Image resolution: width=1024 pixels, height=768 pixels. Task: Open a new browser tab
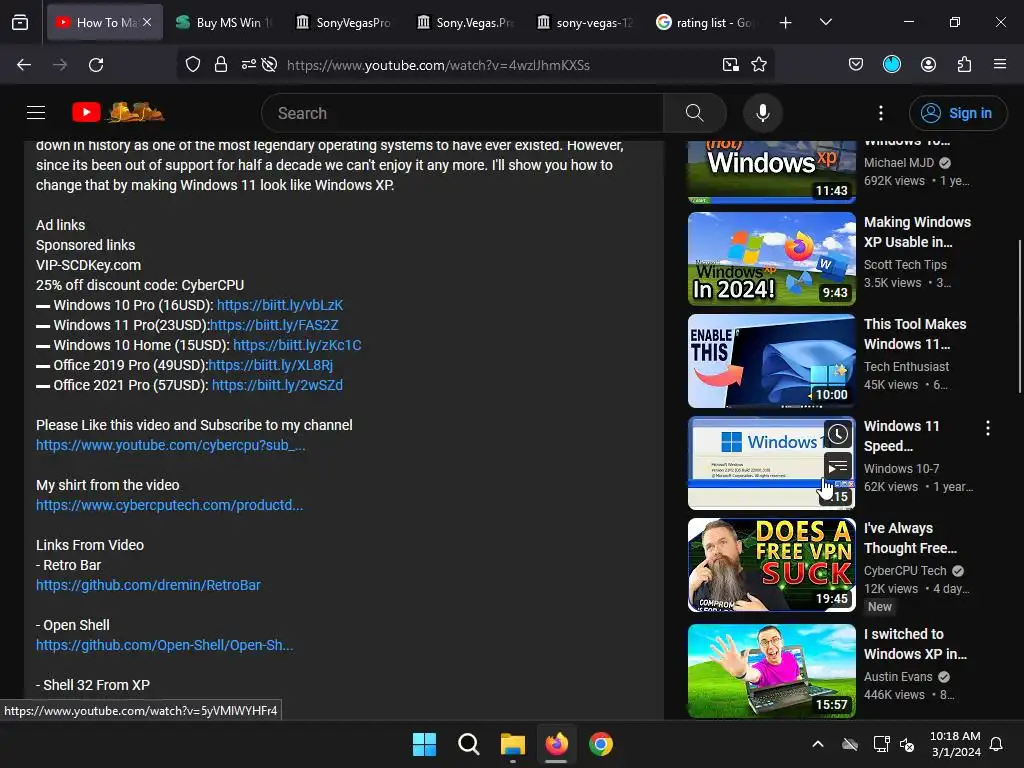pos(786,22)
